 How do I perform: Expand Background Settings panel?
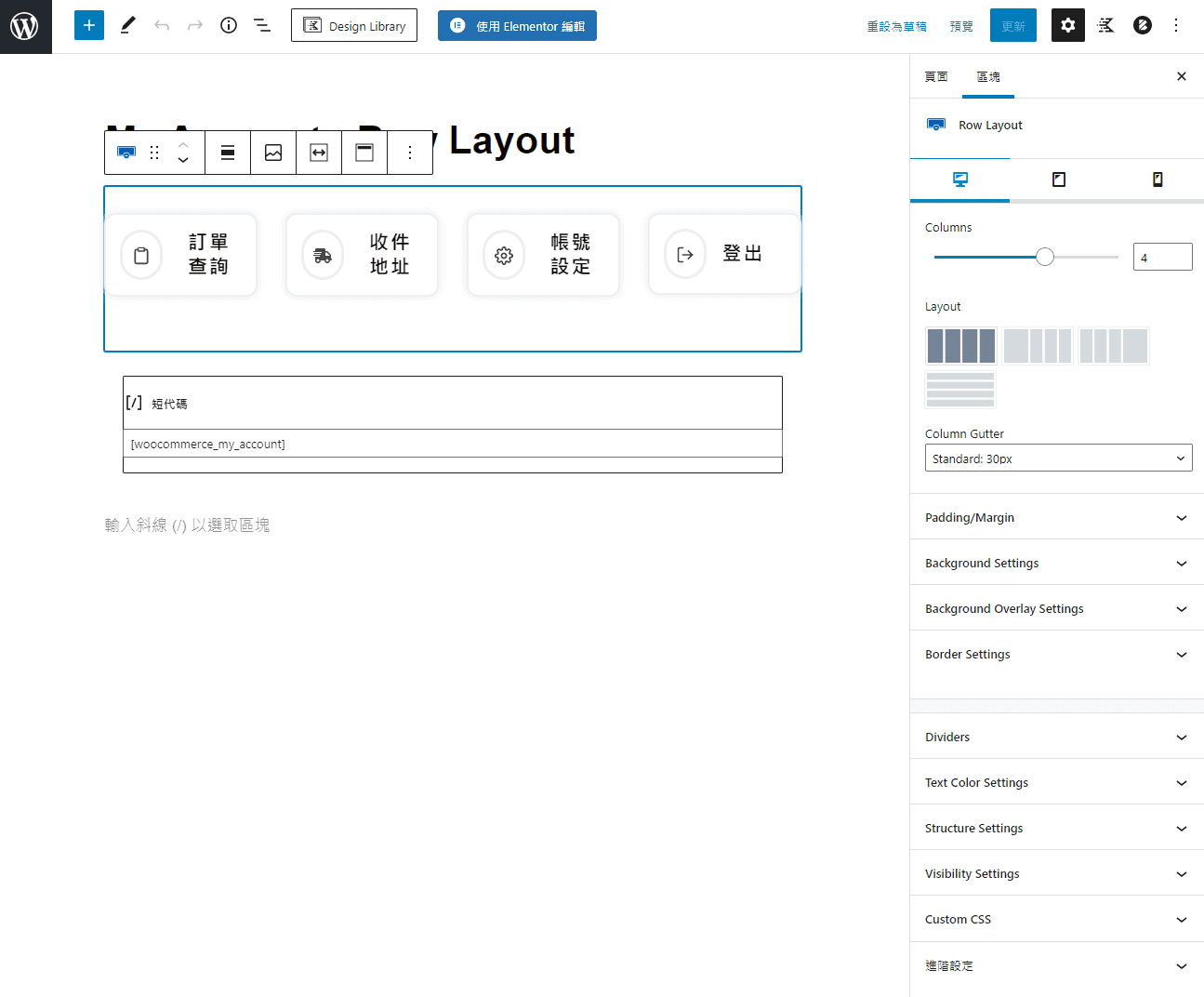[x=1057, y=563]
